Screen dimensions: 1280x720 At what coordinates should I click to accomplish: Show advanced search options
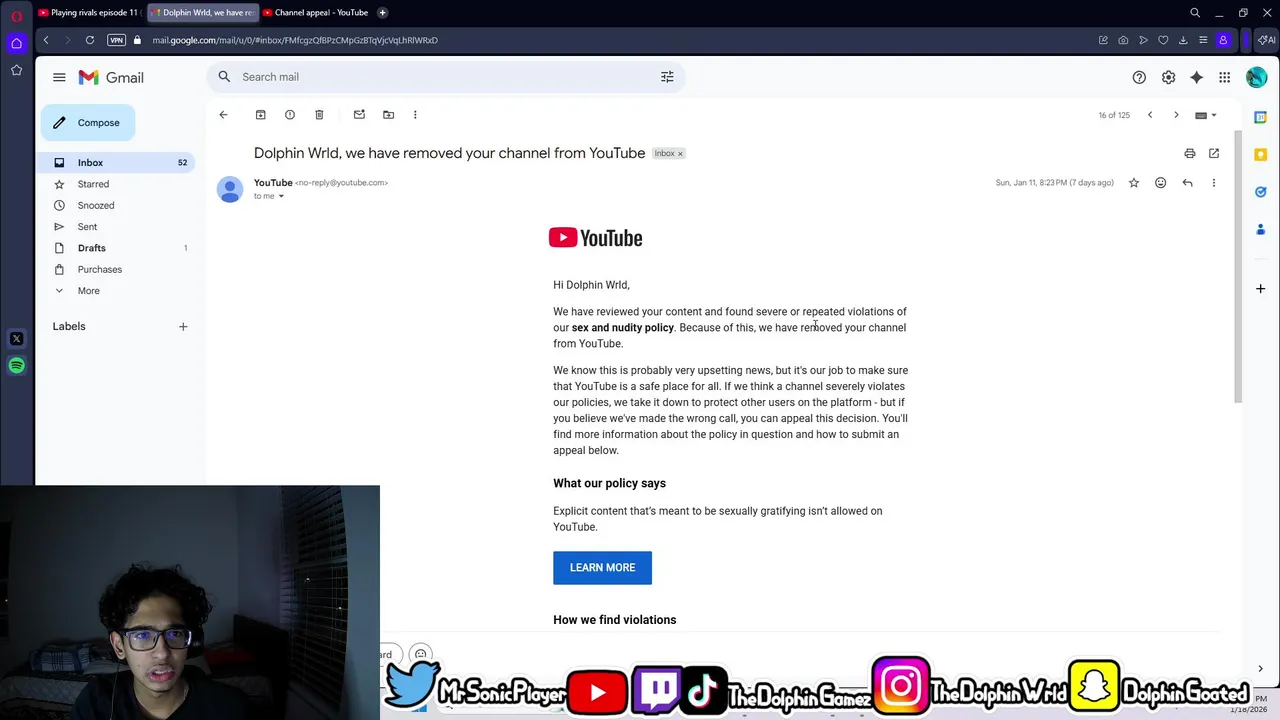(667, 77)
